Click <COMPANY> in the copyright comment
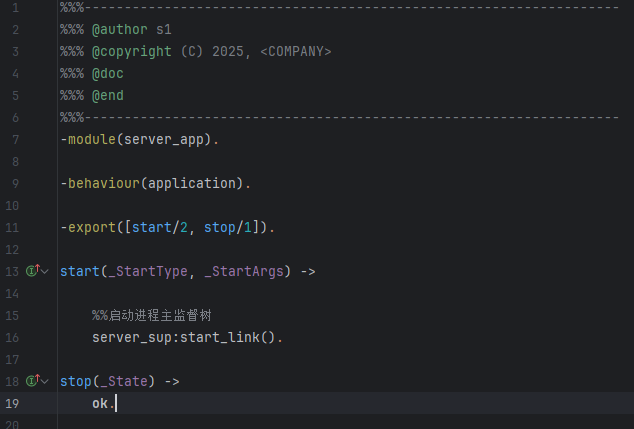This screenshot has width=634, height=429. pos(296,52)
